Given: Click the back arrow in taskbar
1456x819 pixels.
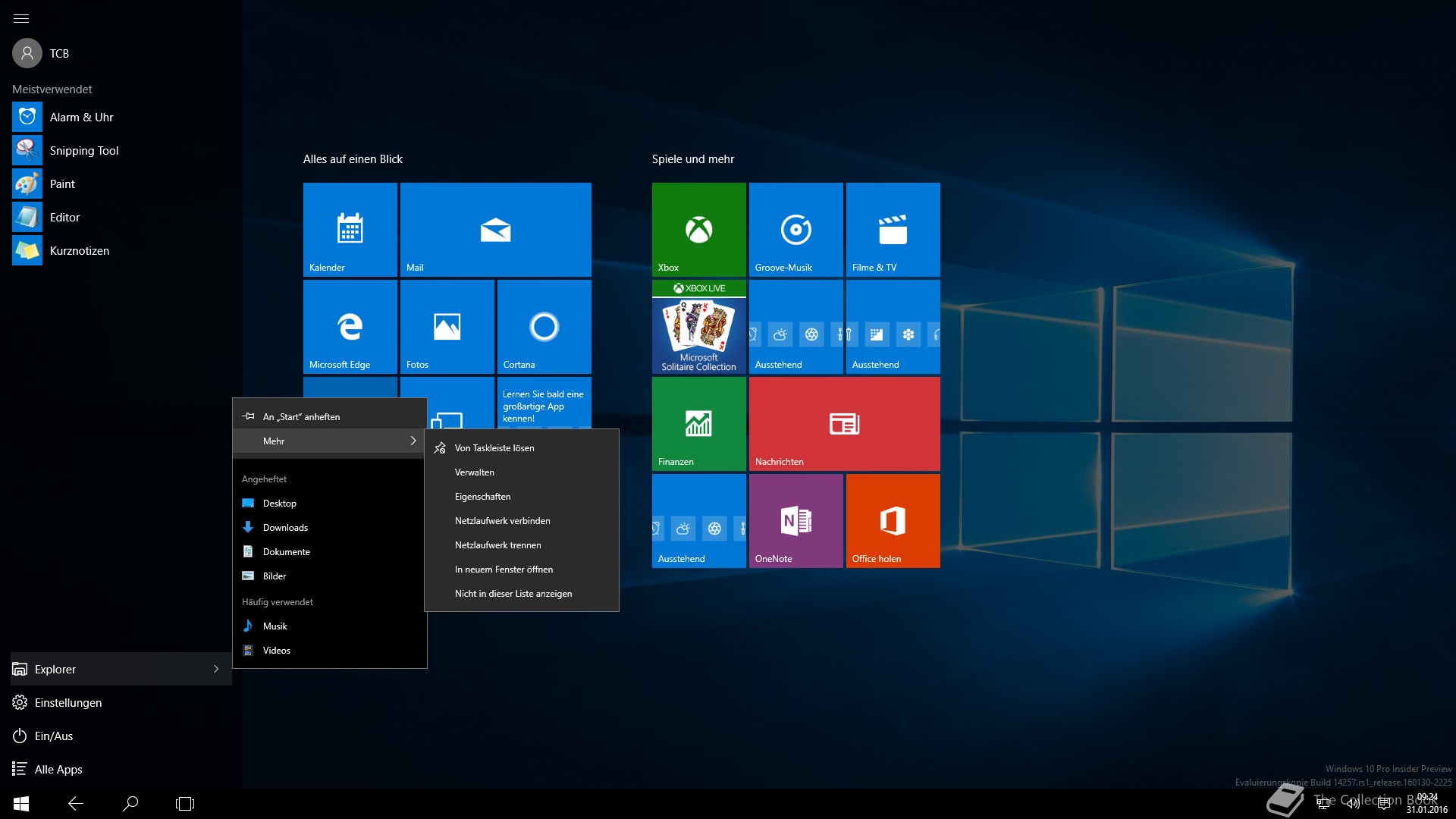Looking at the screenshot, I should (76, 804).
